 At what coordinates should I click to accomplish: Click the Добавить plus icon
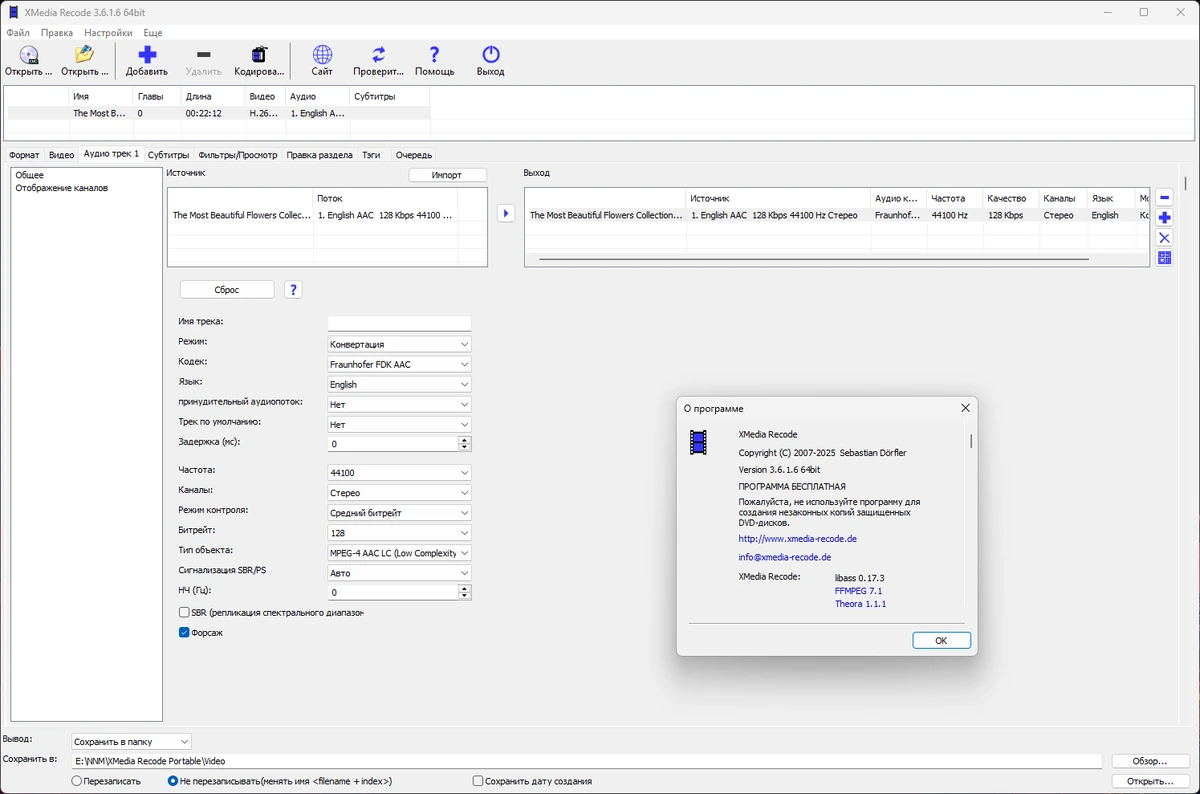point(147,55)
